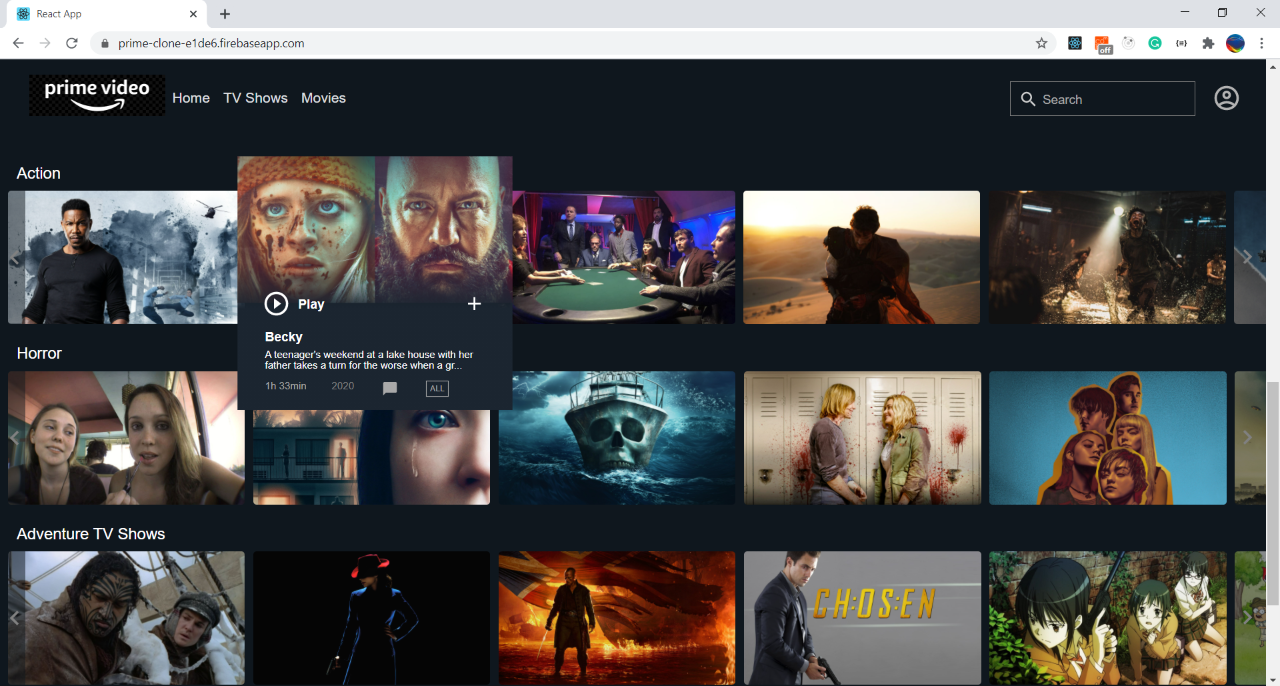The width and height of the screenshot is (1280, 686).
Task: Open the red hat silhouette show thumbnail
Action: pos(371,618)
